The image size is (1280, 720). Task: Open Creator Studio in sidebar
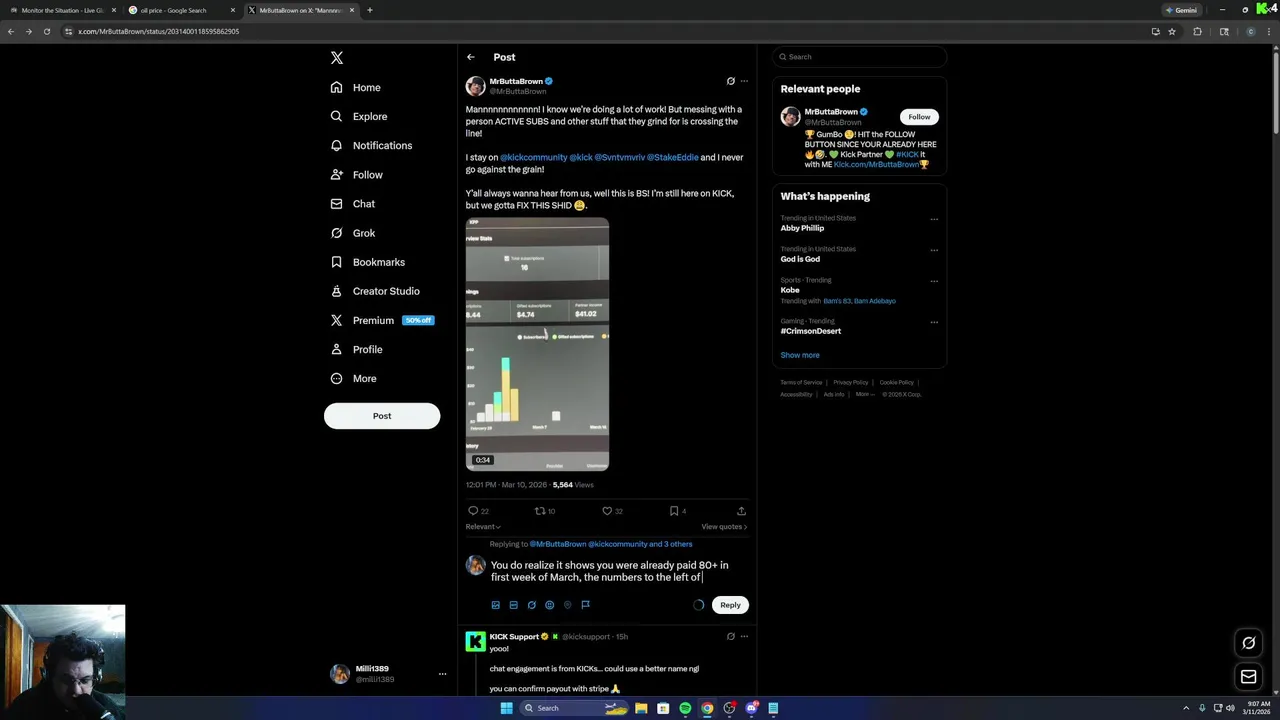tap(375, 291)
